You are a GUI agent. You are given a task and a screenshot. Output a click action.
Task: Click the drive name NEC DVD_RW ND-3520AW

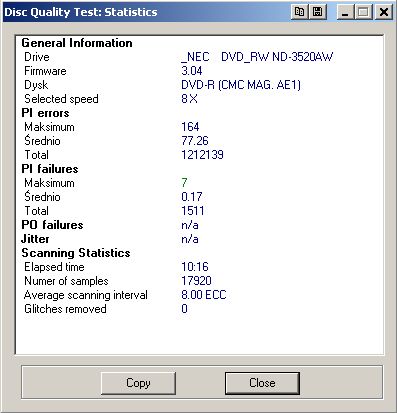click(x=257, y=57)
